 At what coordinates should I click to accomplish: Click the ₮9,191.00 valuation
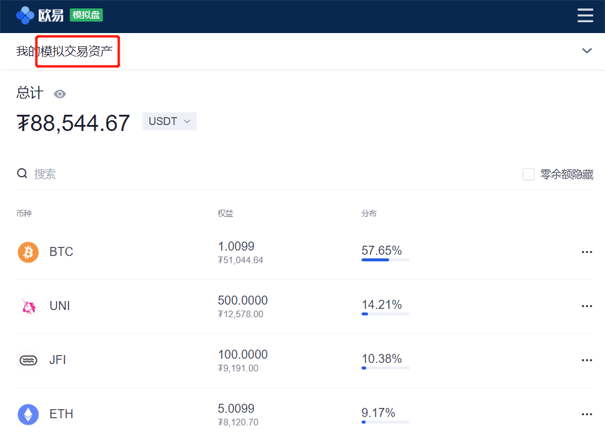point(238,368)
